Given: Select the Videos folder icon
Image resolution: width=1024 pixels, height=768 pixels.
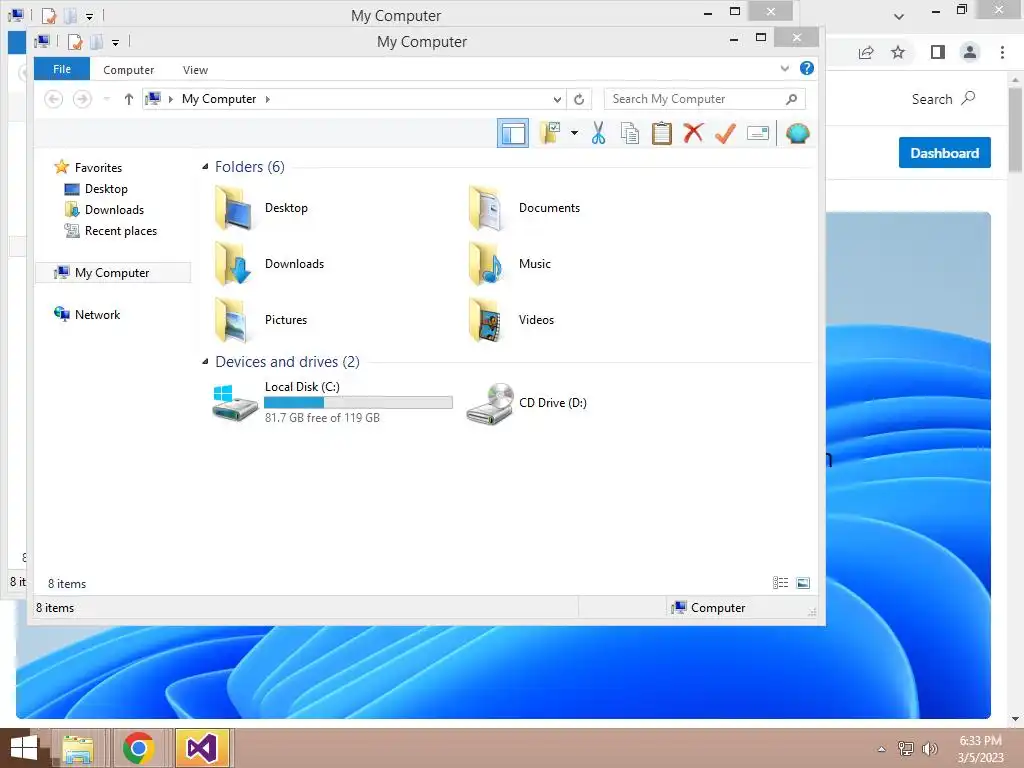Looking at the screenshot, I should (x=487, y=320).
